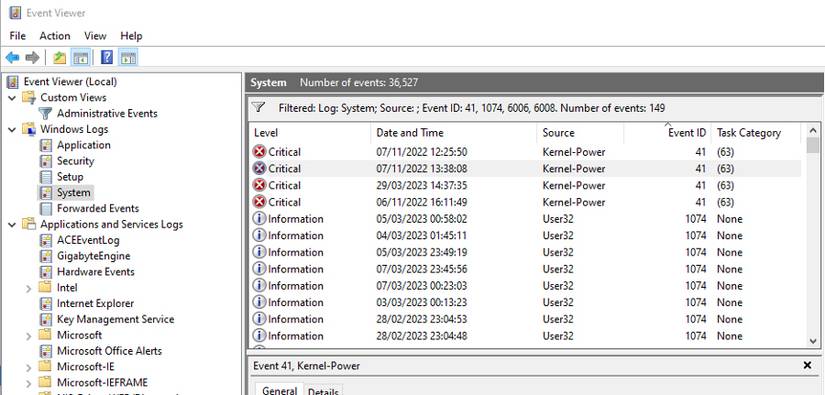Open the View menu
825x395 pixels.
tap(95, 36)
